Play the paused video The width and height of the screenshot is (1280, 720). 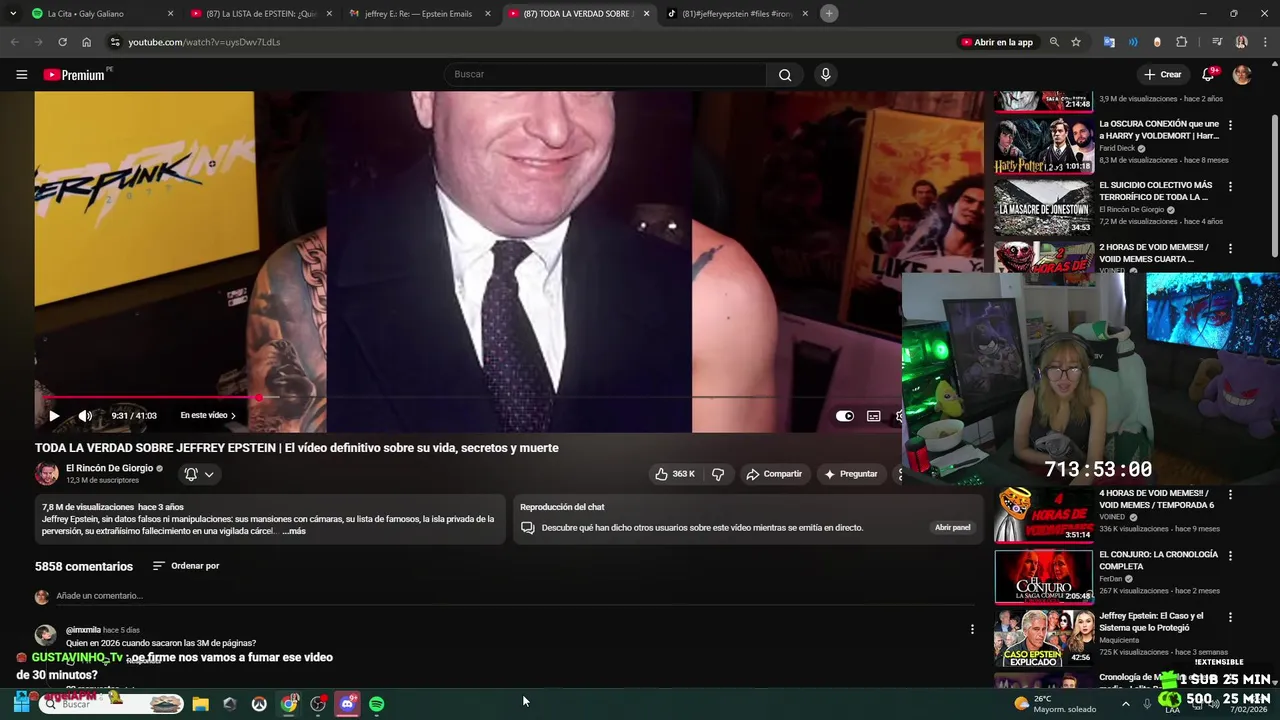(x=54, y=416)
